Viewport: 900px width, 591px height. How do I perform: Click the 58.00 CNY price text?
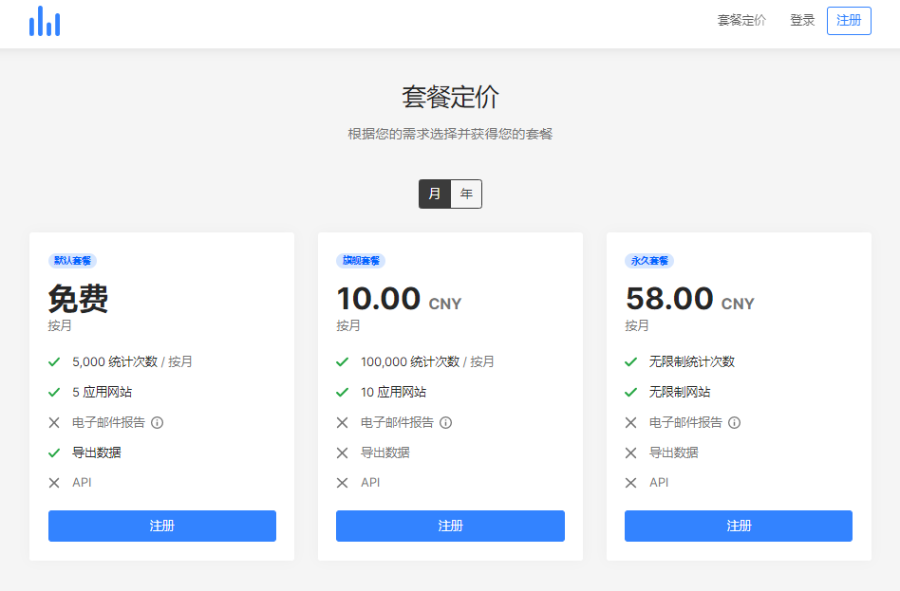[x=690, y=299]
